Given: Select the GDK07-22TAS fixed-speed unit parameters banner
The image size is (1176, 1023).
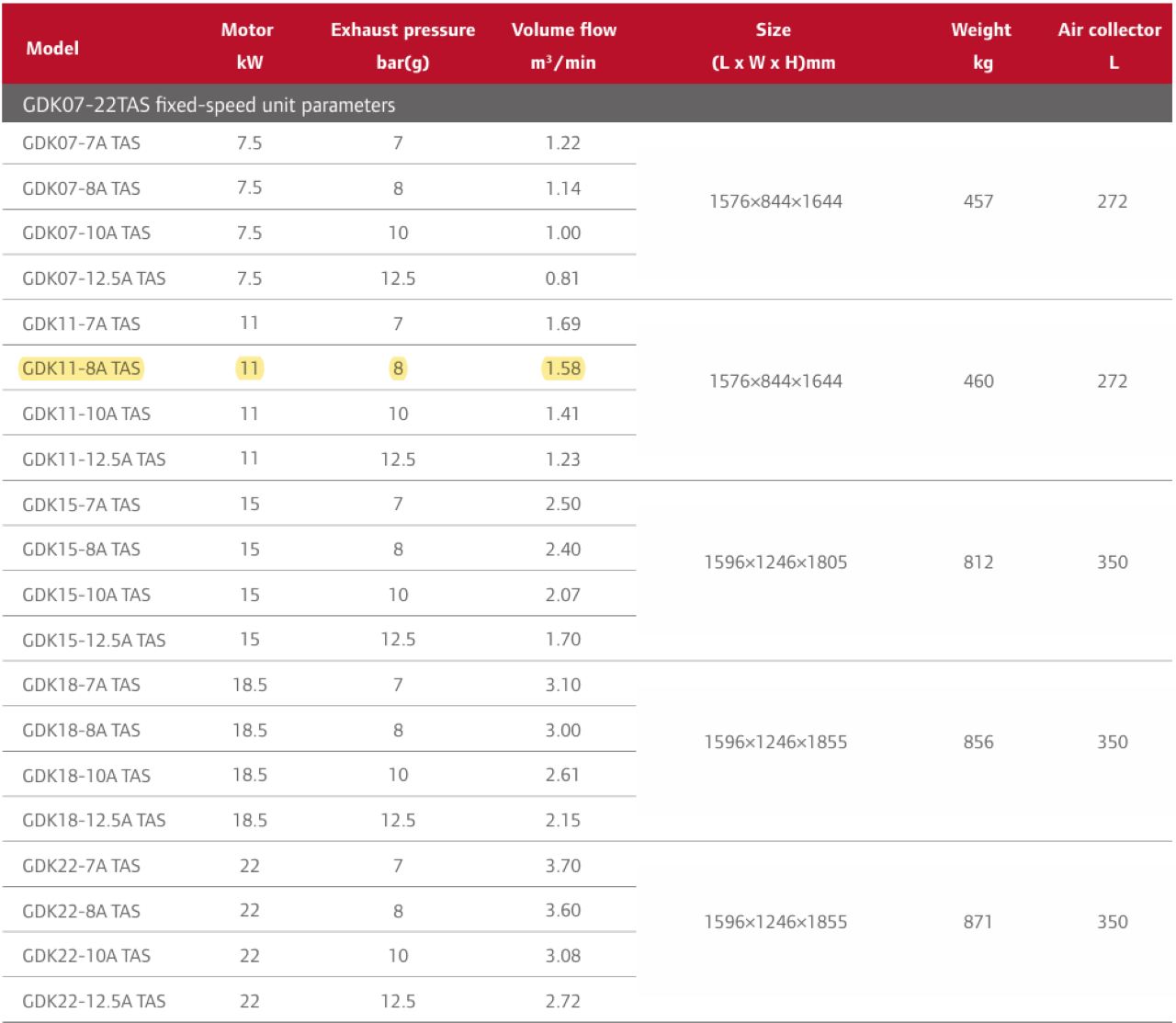Looking at the screenshot, I should pyautogui.click(x=209, y=105).
